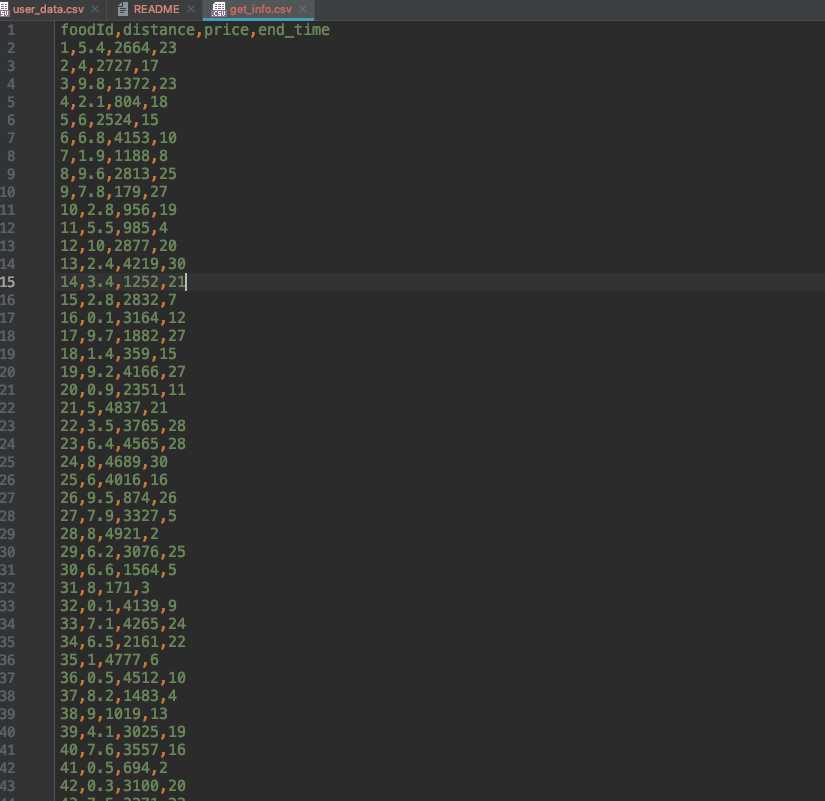Click the row 29,6.2,3076,25
Screen dimensions: 825x801
tap(123, 552)
